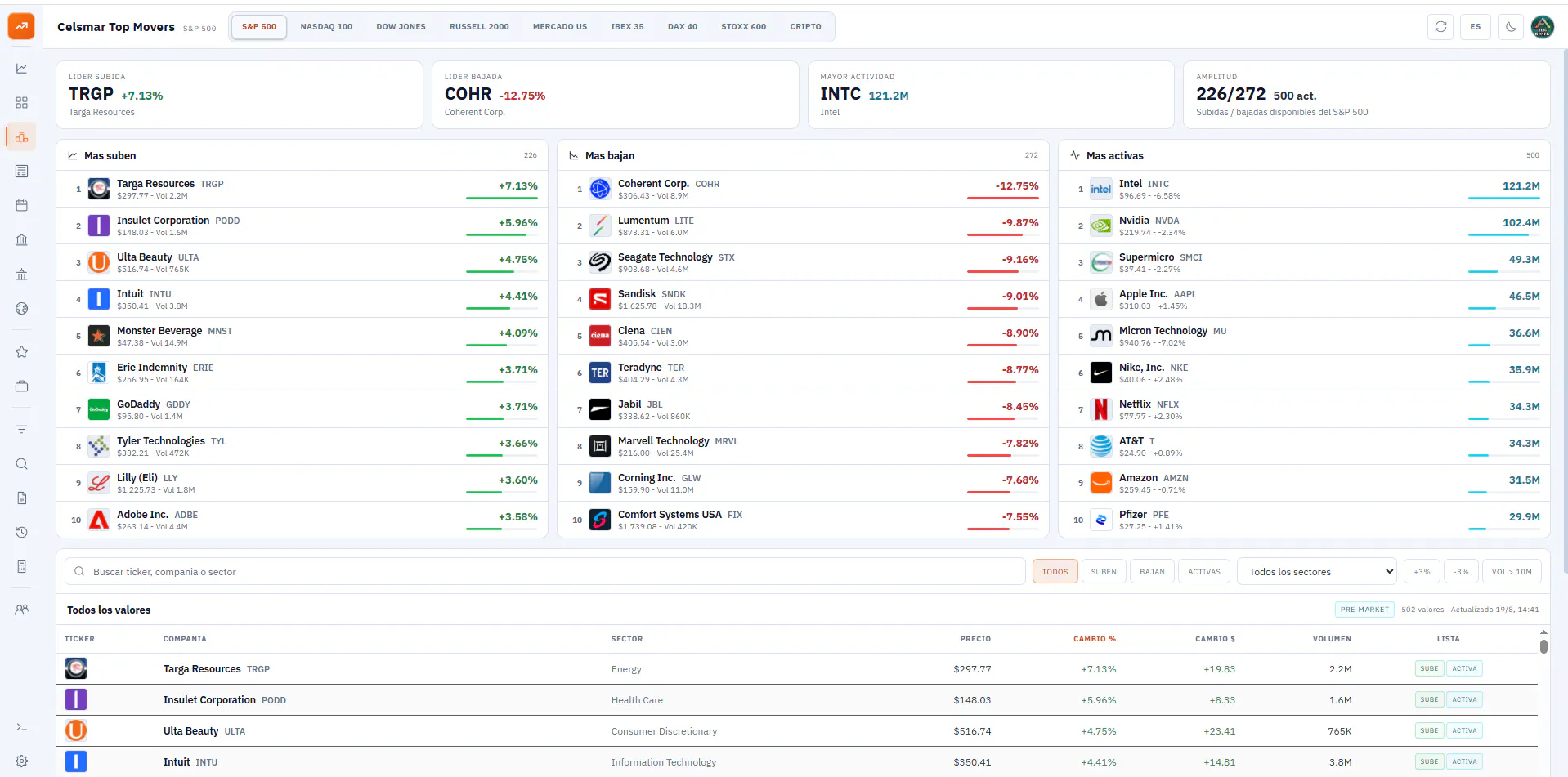1568x777 pixels.
Task: Toggle the +3% filter chip
Action: point(1422,572)
